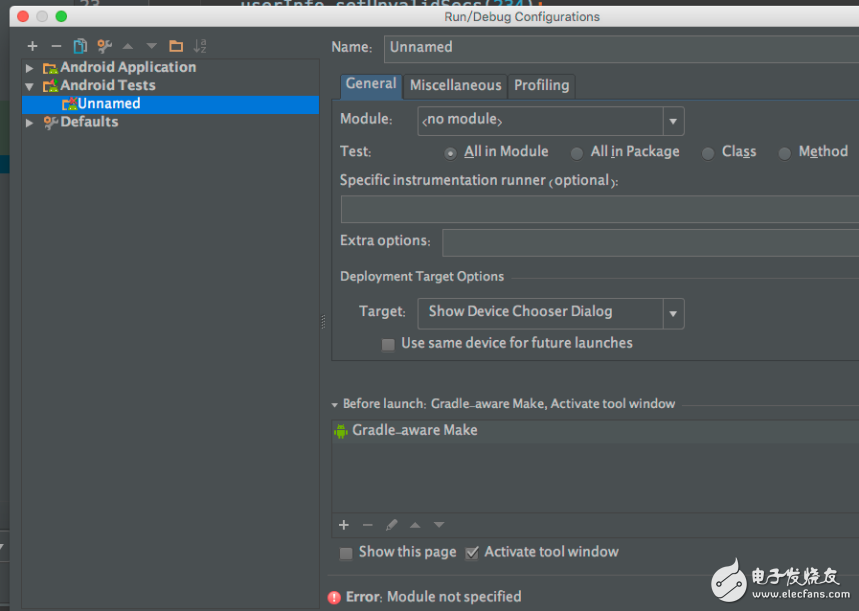Switch to the Miscellaneous tab
This screenshot has height=611, width=859.
[455, 86]
